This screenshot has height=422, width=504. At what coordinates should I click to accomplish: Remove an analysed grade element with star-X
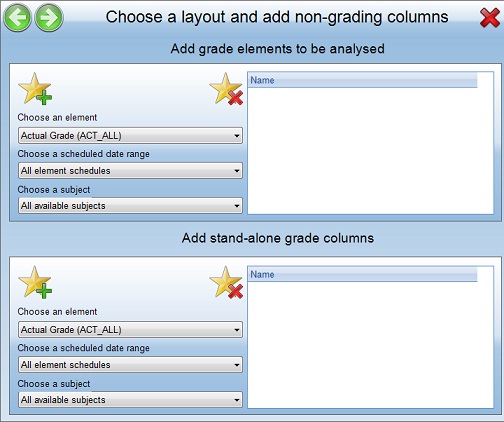coord(226,89)
